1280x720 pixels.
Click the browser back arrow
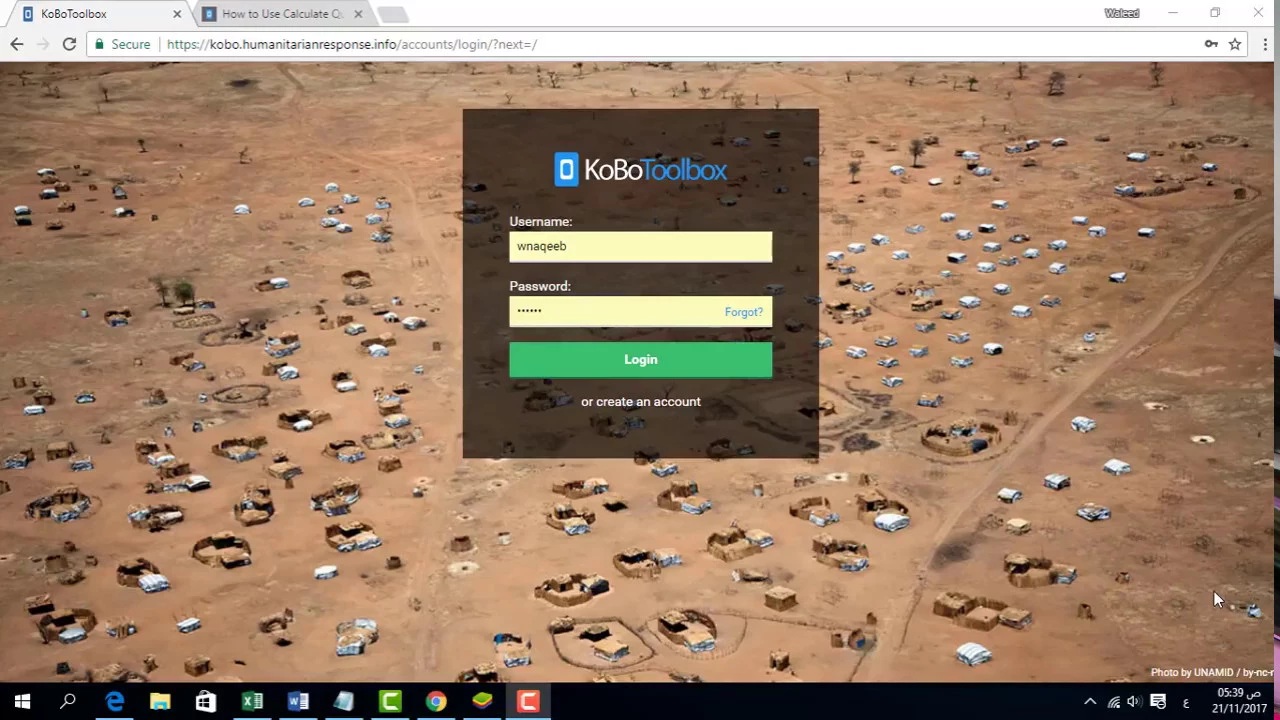(x=17, y=44)
